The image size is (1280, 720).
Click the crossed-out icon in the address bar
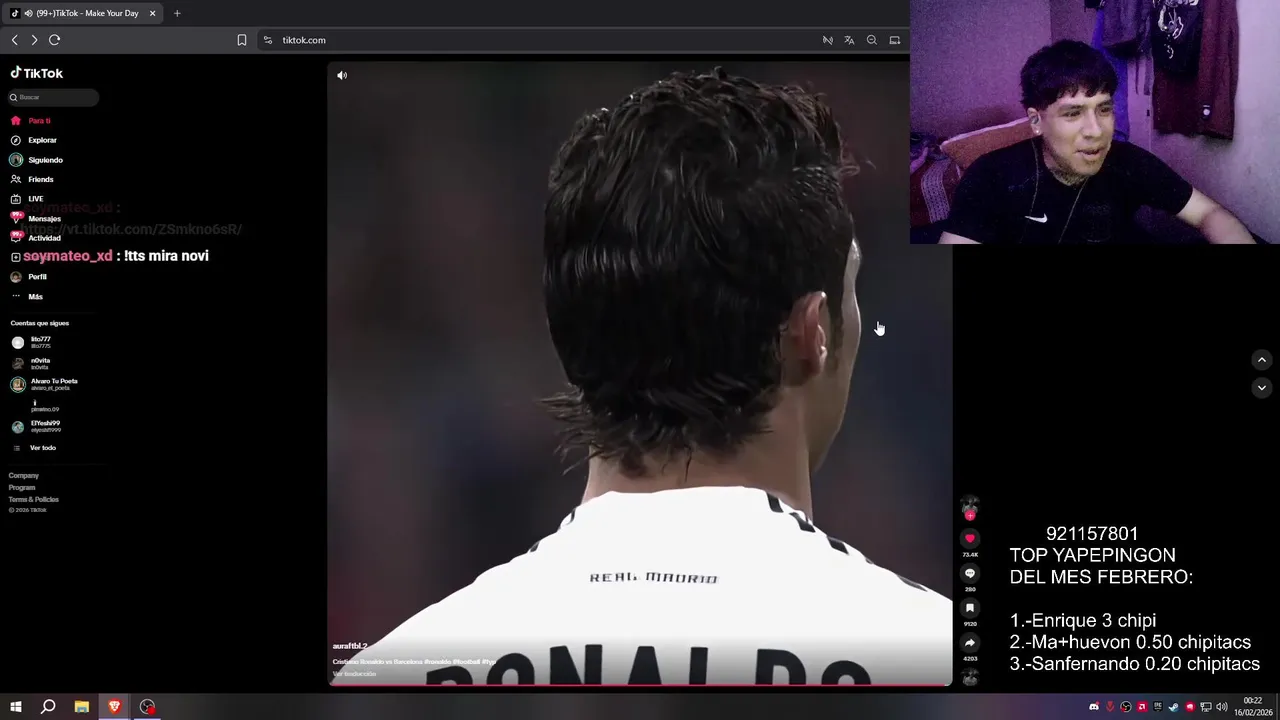point(827,40)
